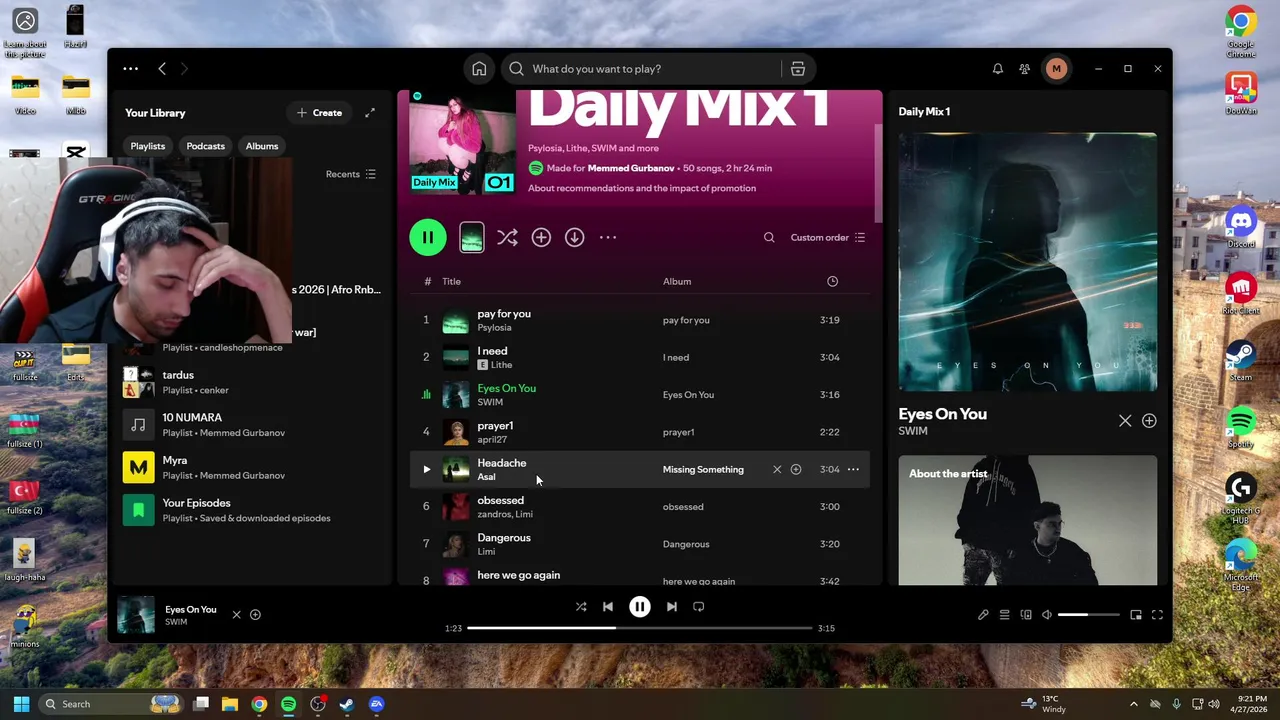Open the Browse icon in search bar
Viewport: 1280px width, 720px height.
tap(797, 69)
